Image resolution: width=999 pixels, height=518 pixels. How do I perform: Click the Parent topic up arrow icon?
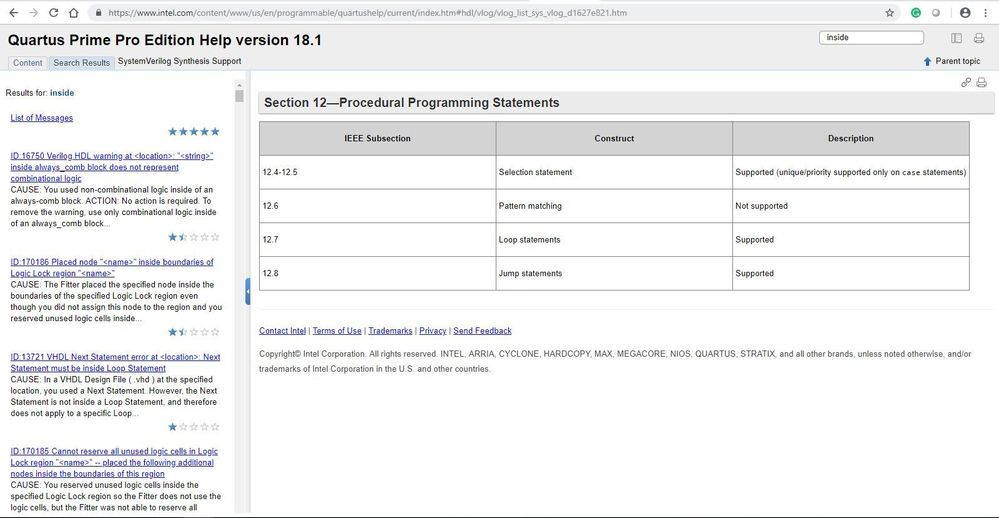pyautogui.click(x=927, y=61)
